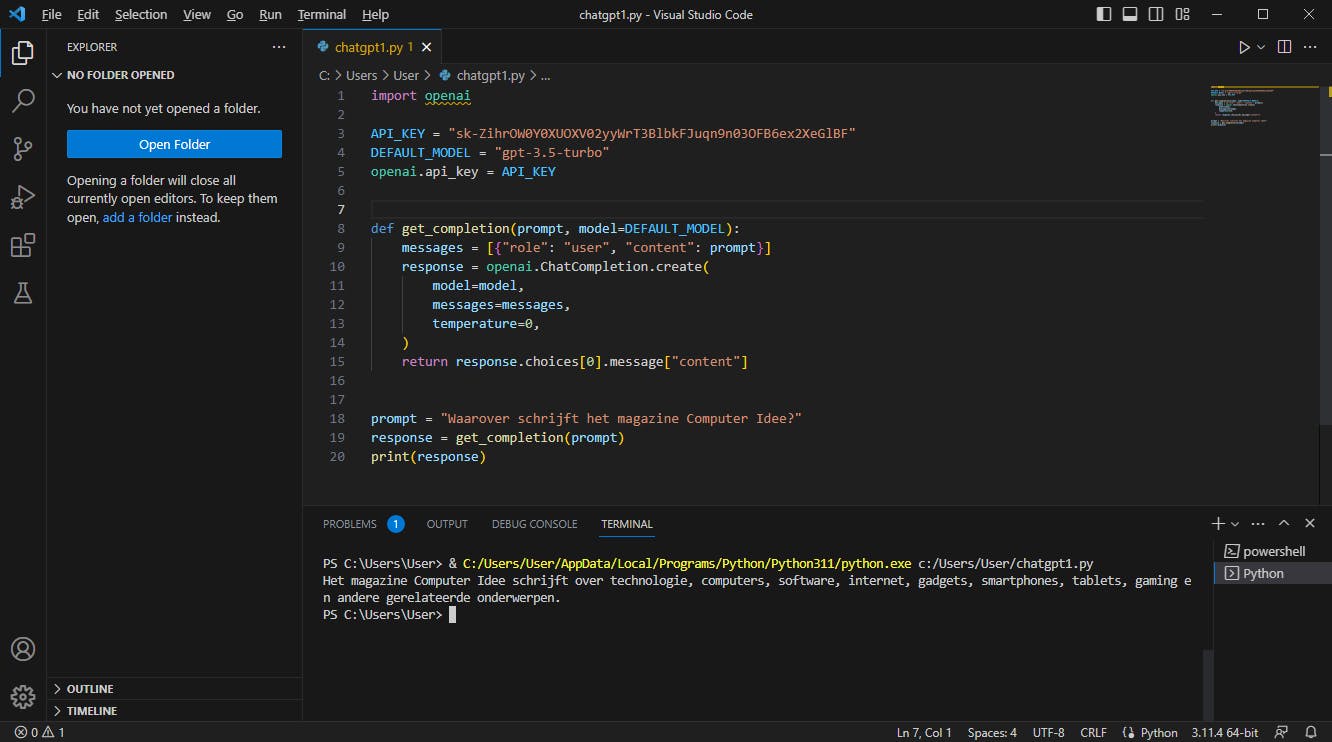The image size is (1332, 742).
Task: Open the Source Control view
Action: (22, 149)
